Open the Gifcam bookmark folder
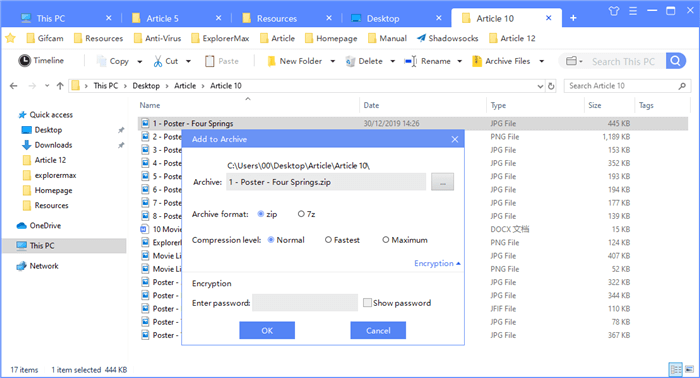The width and height of the screenshot is (700, 378). point(45,38)
